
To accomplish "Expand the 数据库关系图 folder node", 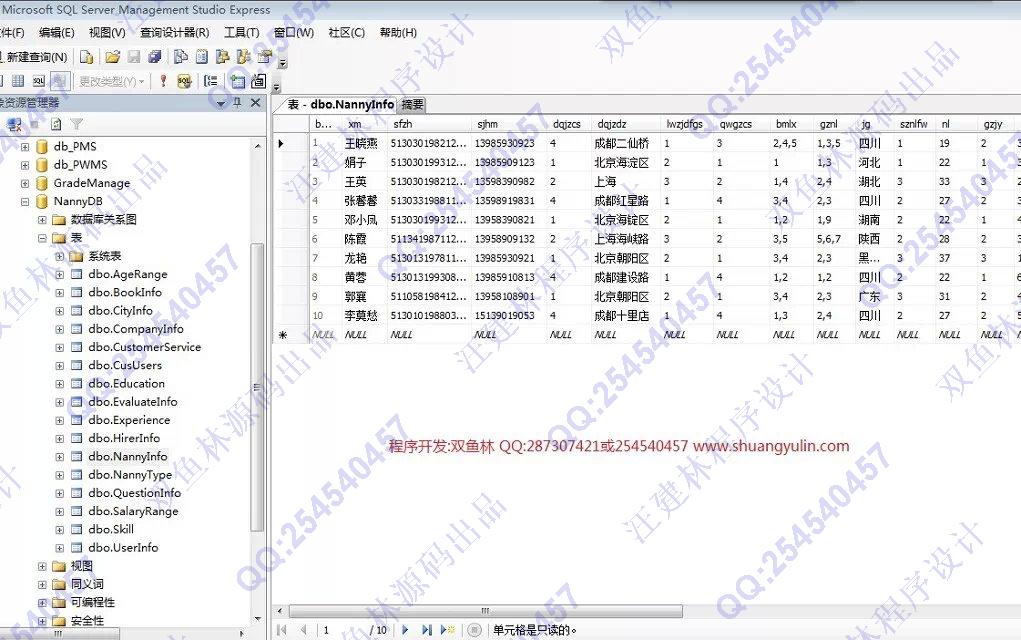I will tap(42, 219).
